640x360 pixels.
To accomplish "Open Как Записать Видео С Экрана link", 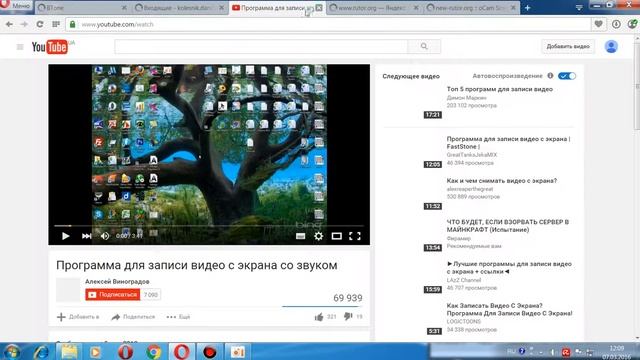I will [509, 309].
